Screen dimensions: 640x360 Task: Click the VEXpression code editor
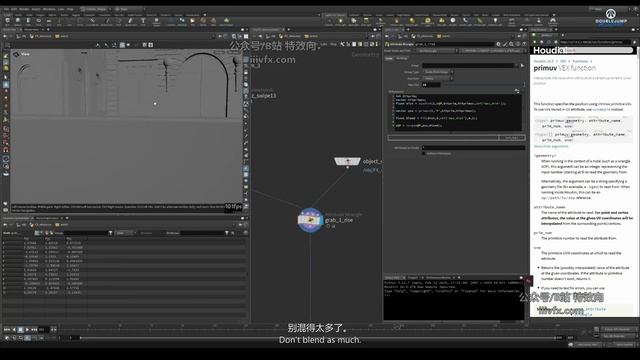tap(457, 112)
